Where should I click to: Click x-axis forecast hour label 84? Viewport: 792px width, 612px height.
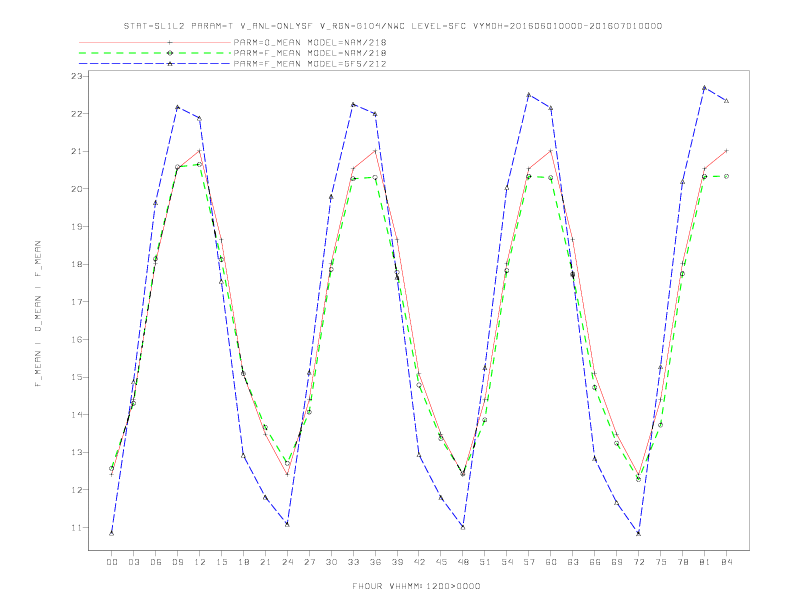pos(726,562)
